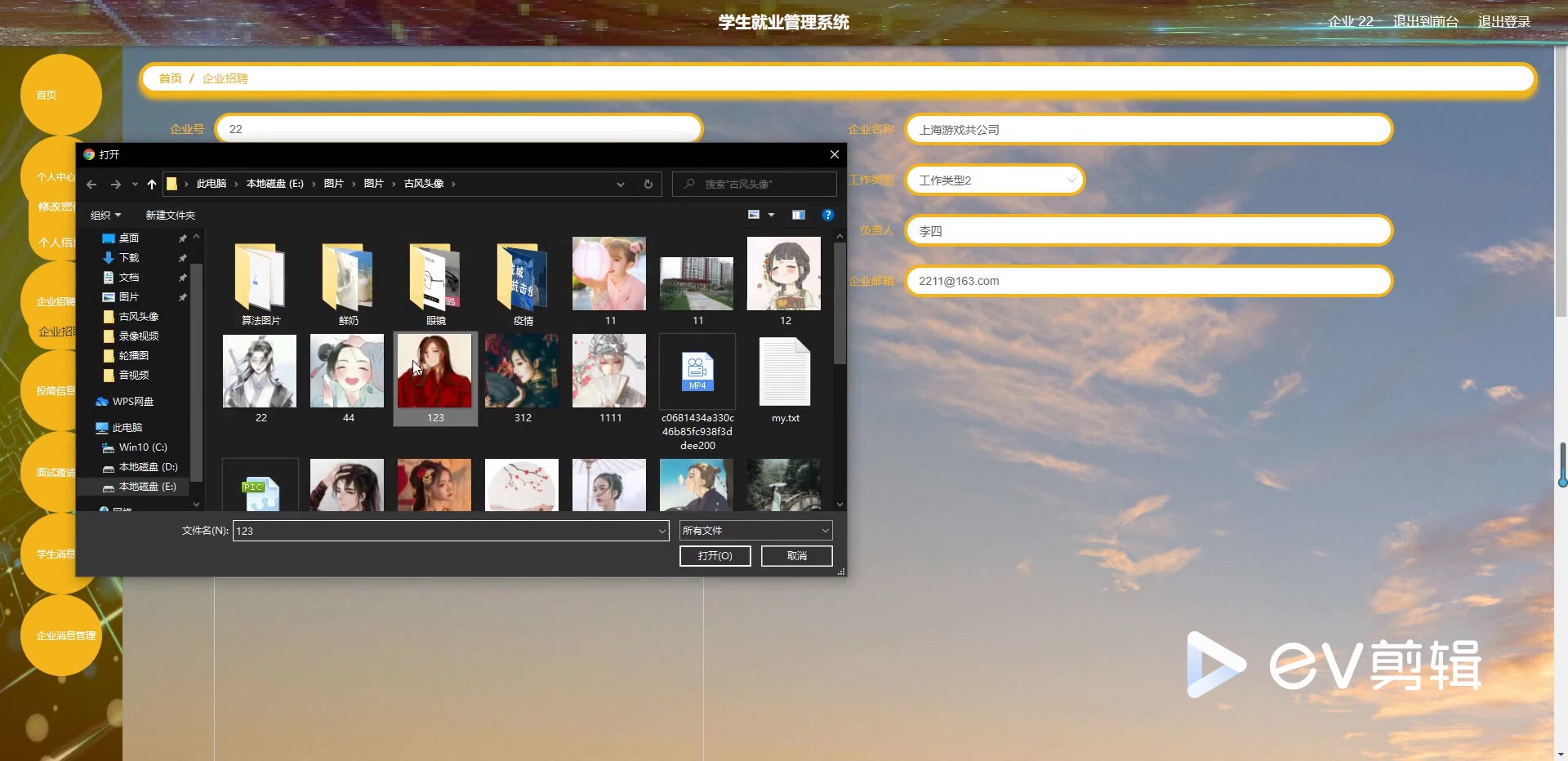Select the MP4 file c0681434a330c

point(697,393)
